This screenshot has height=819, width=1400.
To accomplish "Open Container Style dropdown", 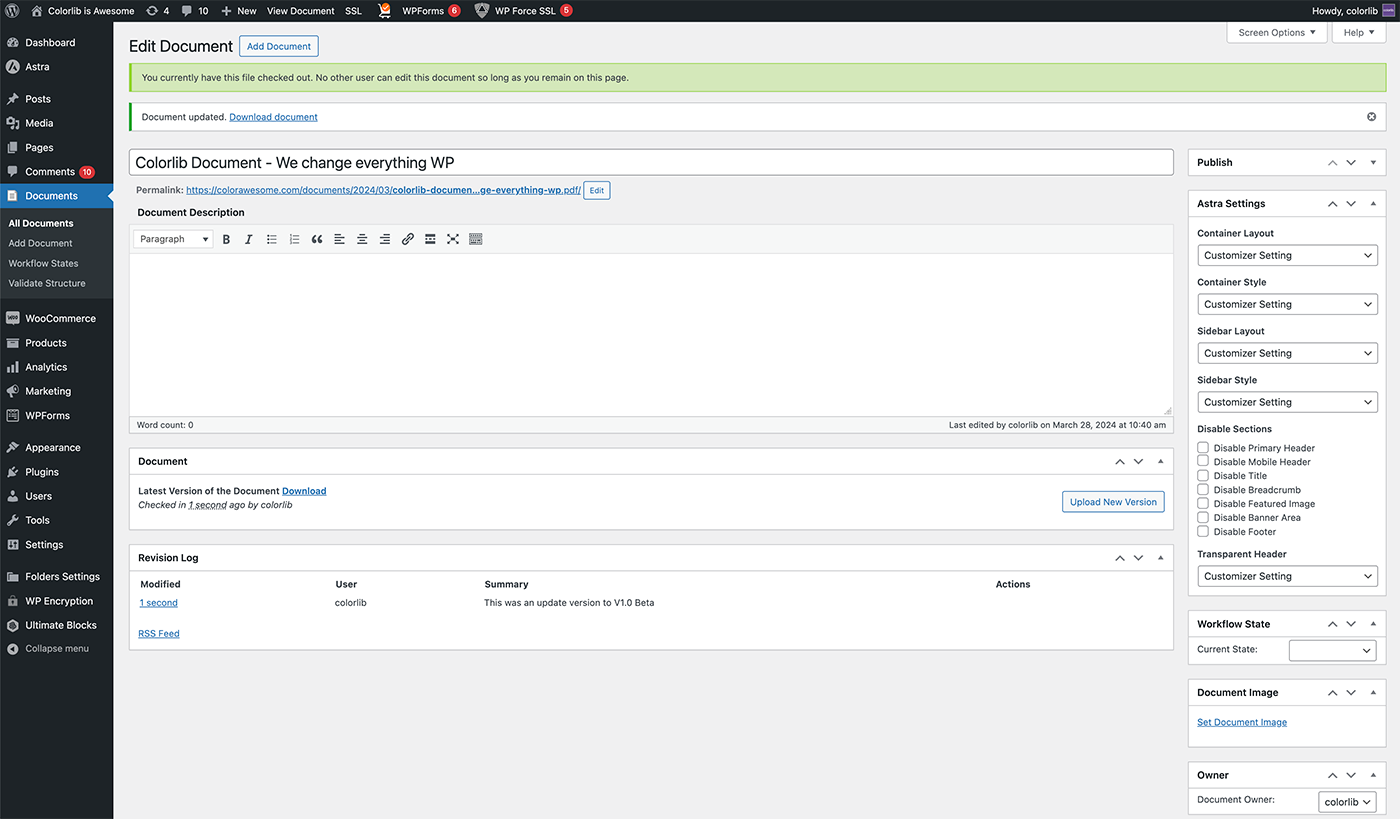I will tap(1287, 304).
